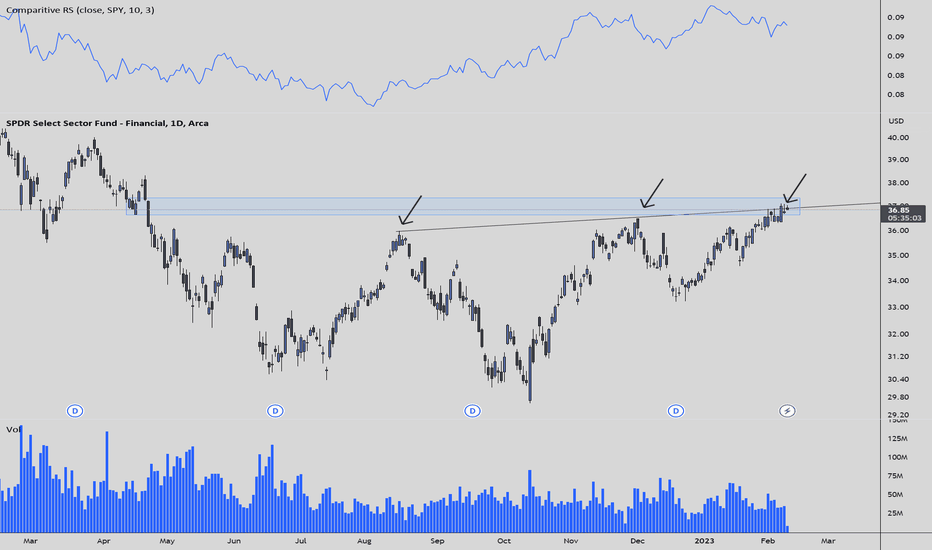Click the dividend D marker in mid-June
This screenshot has width=932, height=550.
(275, 411)
